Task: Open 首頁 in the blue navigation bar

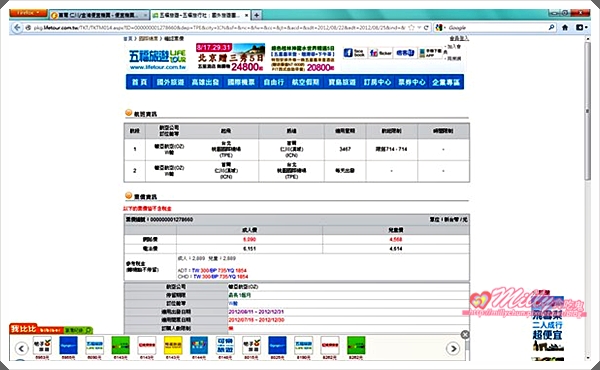Action: [x=140, y=82]
